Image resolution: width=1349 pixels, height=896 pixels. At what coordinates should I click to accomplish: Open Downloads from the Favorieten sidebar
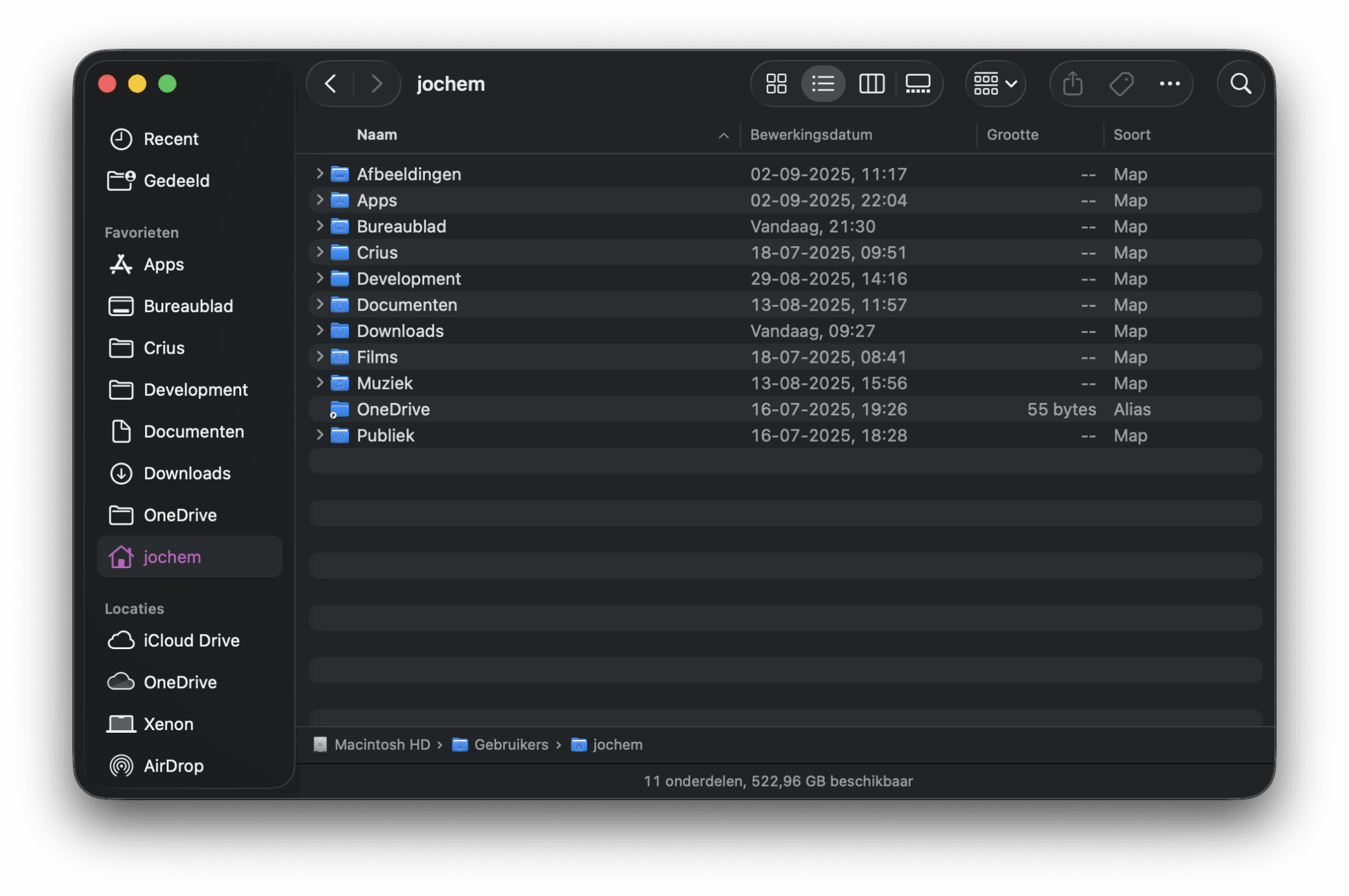tap(186, 473)
